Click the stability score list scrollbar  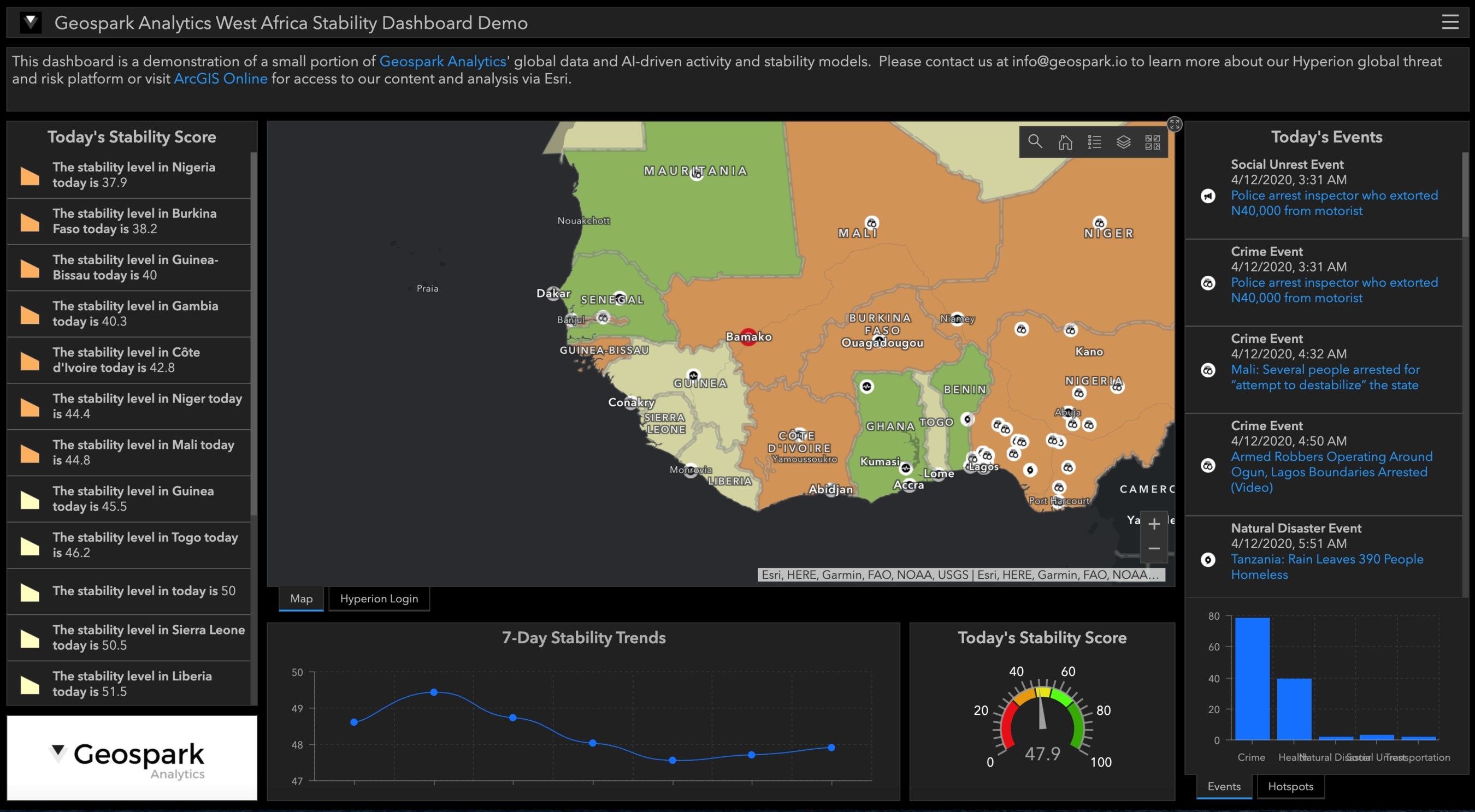[x=253, y=332]
